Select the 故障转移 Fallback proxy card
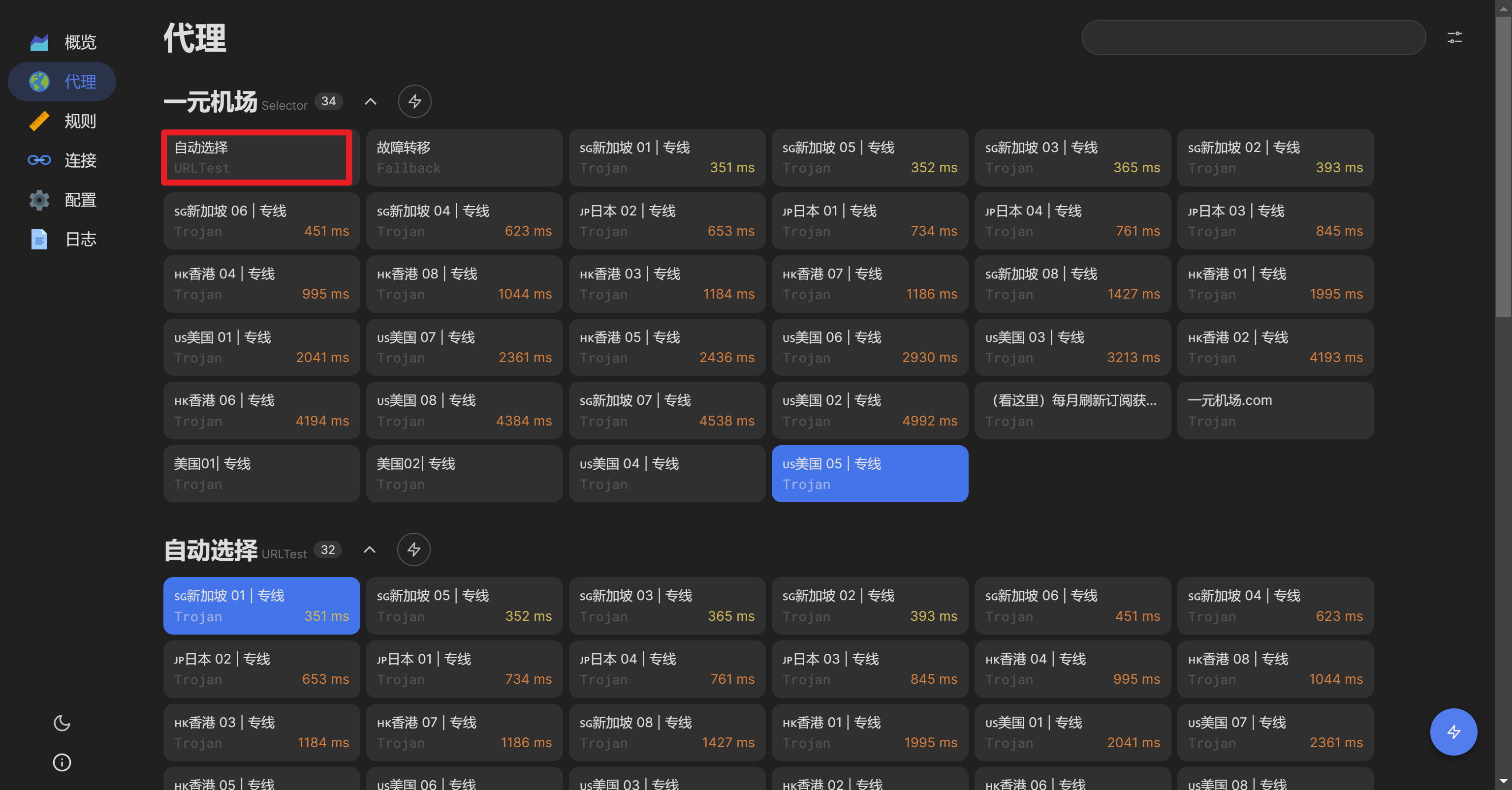Image resolution: width=1512 pixels, height=790 pixels. tap(464, 157)
